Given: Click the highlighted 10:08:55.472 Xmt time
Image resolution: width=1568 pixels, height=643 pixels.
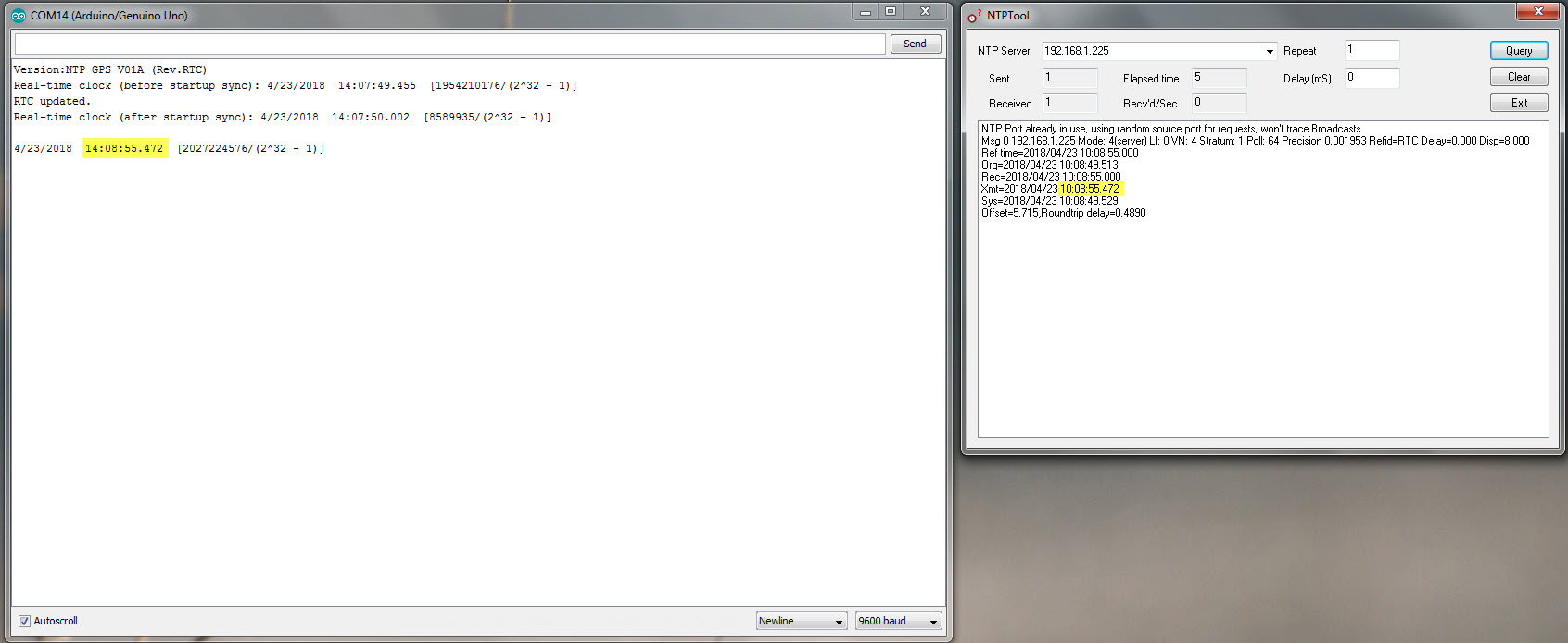Looking at the screenshot, I should tap(1090, 189).
